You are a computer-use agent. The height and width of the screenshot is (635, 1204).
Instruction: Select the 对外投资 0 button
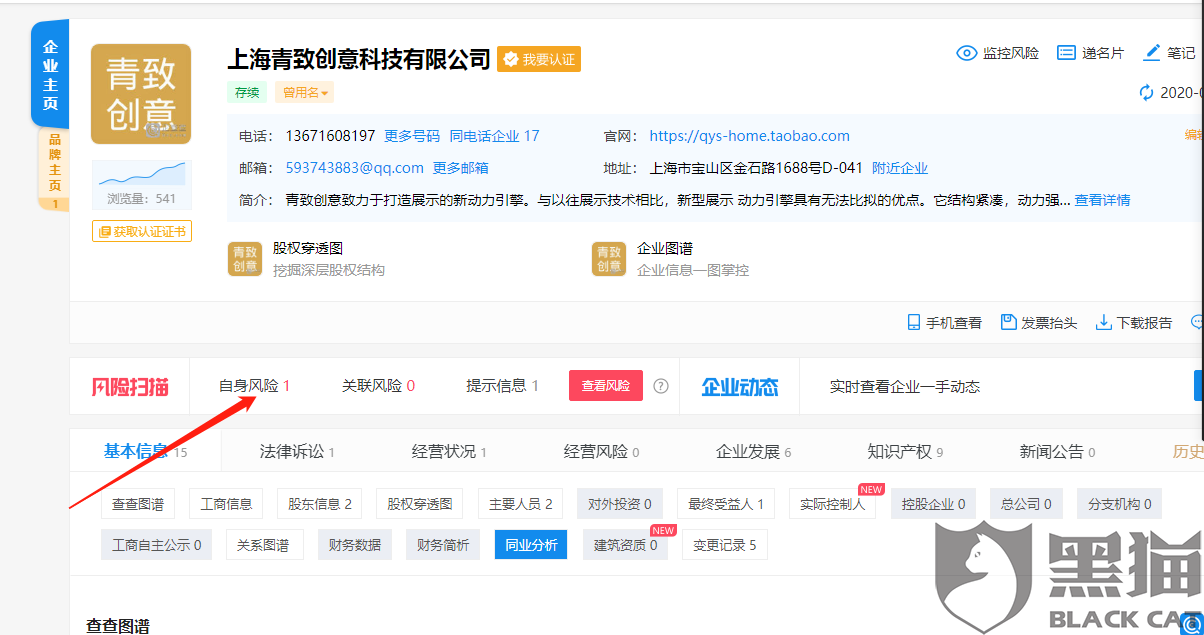(620, 504)
